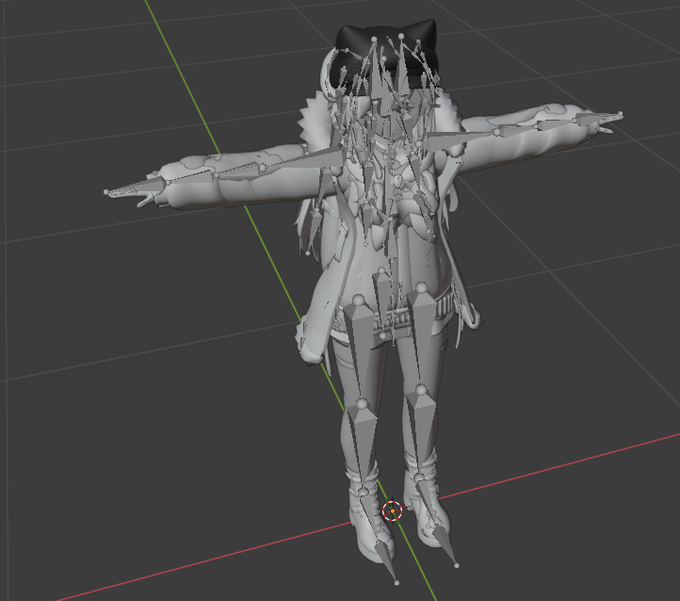Viewport: 680px width, 601px height.
Task: Click the 3D cursor at the origin
Action: [x=392, y=511]
